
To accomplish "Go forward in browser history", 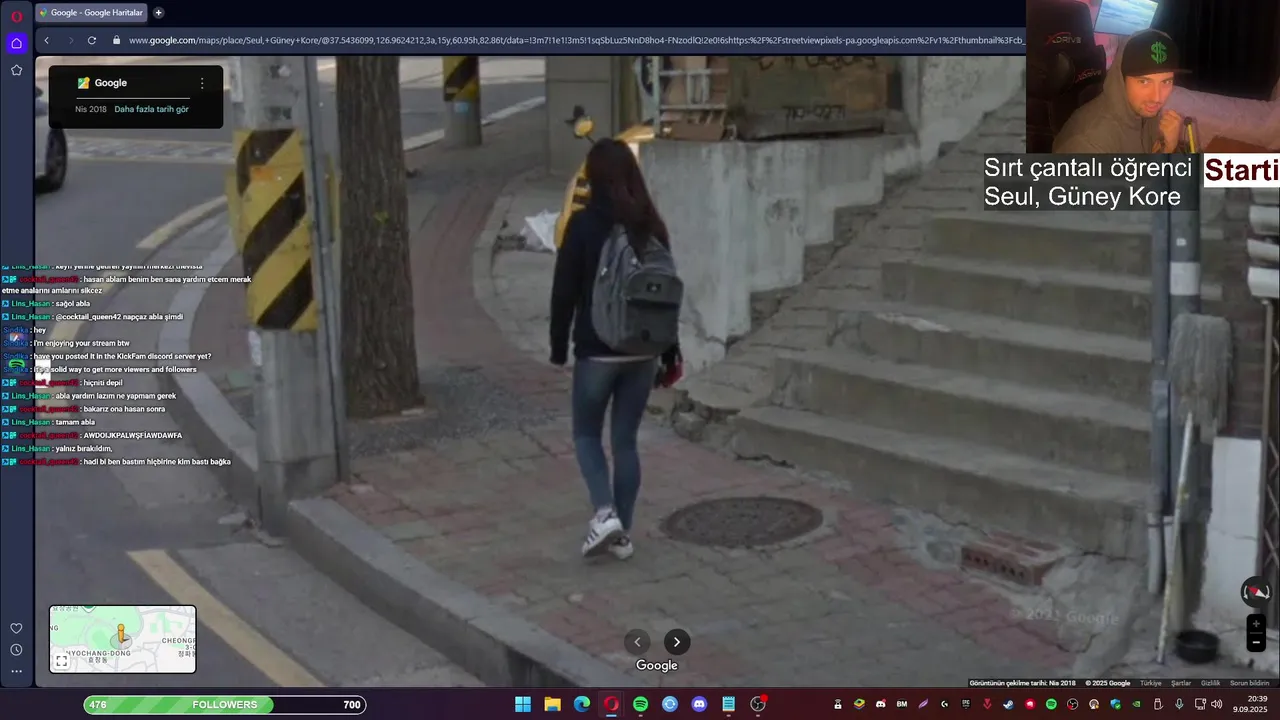I will click(x=70, y=40).
